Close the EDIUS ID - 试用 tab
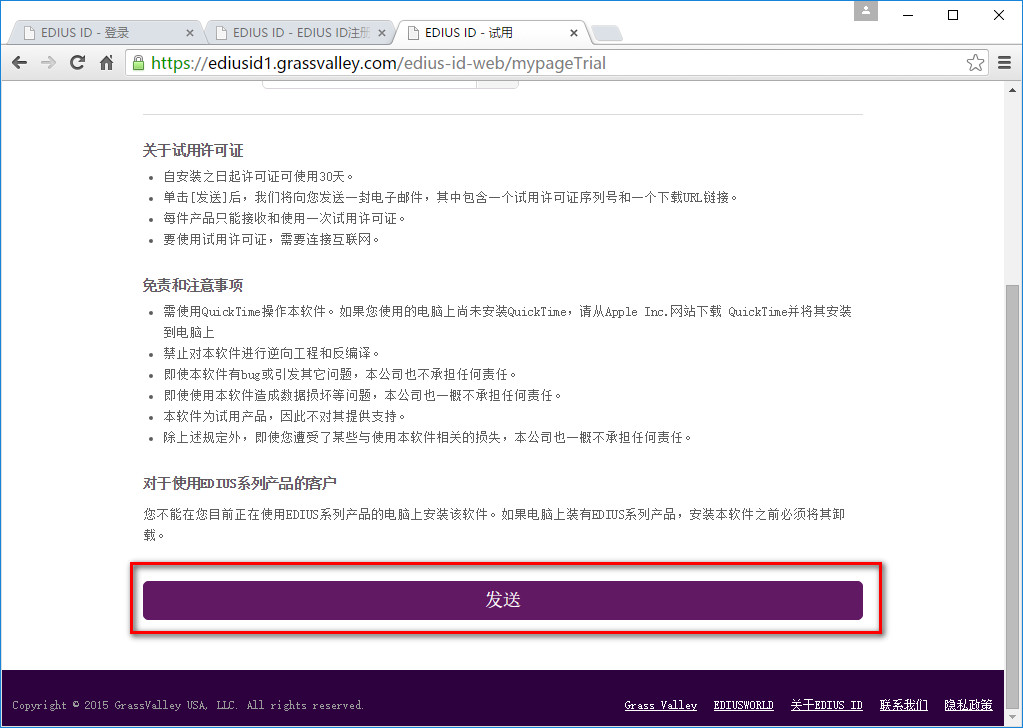This screenshot has height=728, width=1023. 573,31
